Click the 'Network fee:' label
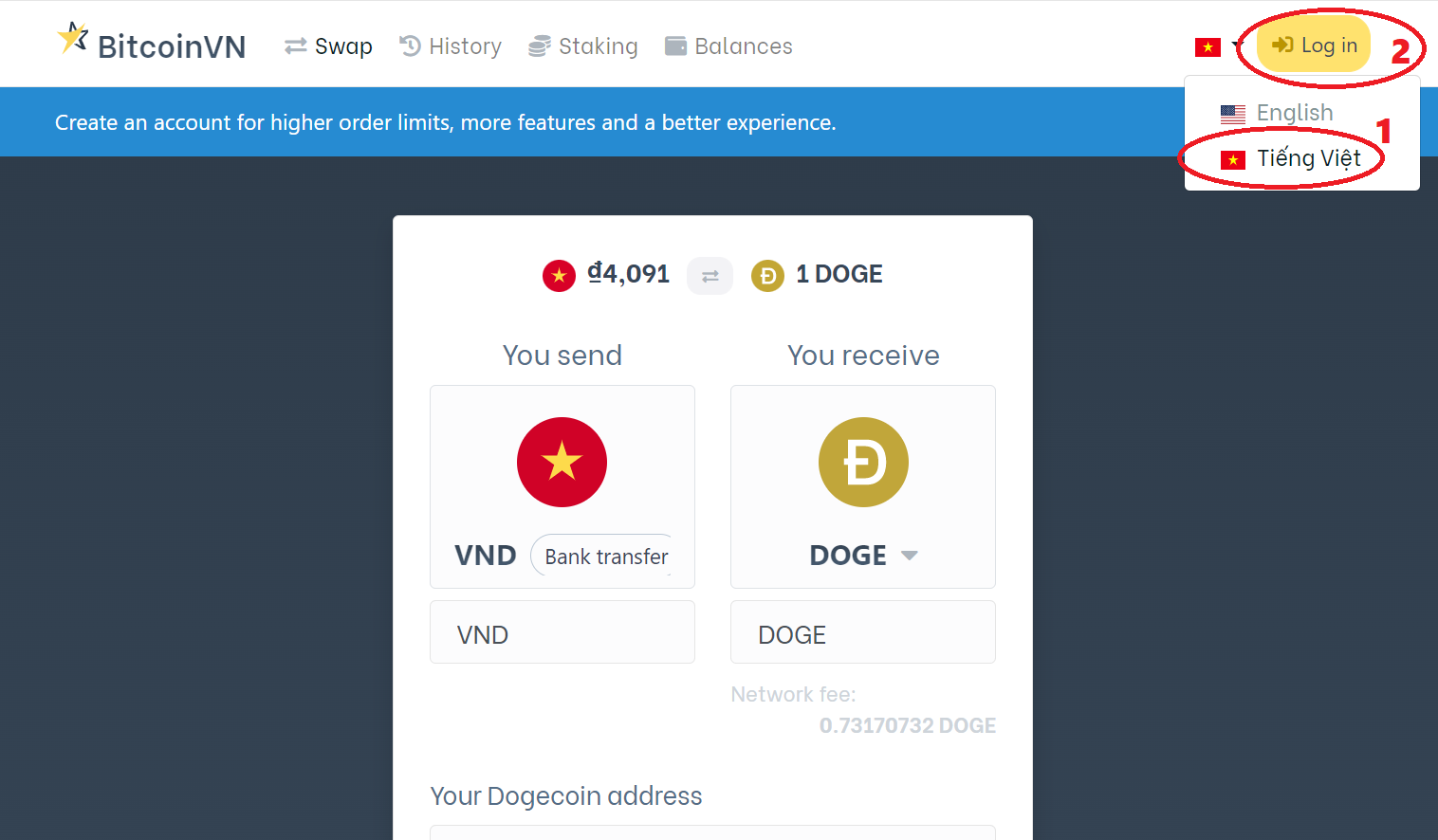The width and height of the screenshot is (1438, 840). (793, 695)
